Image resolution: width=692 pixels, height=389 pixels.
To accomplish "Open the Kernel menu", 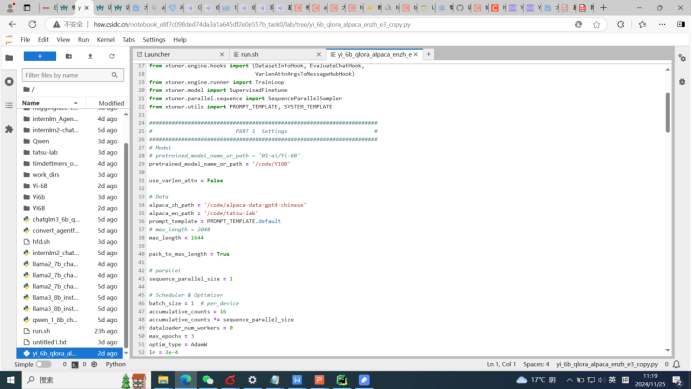I will click(105, 40).
